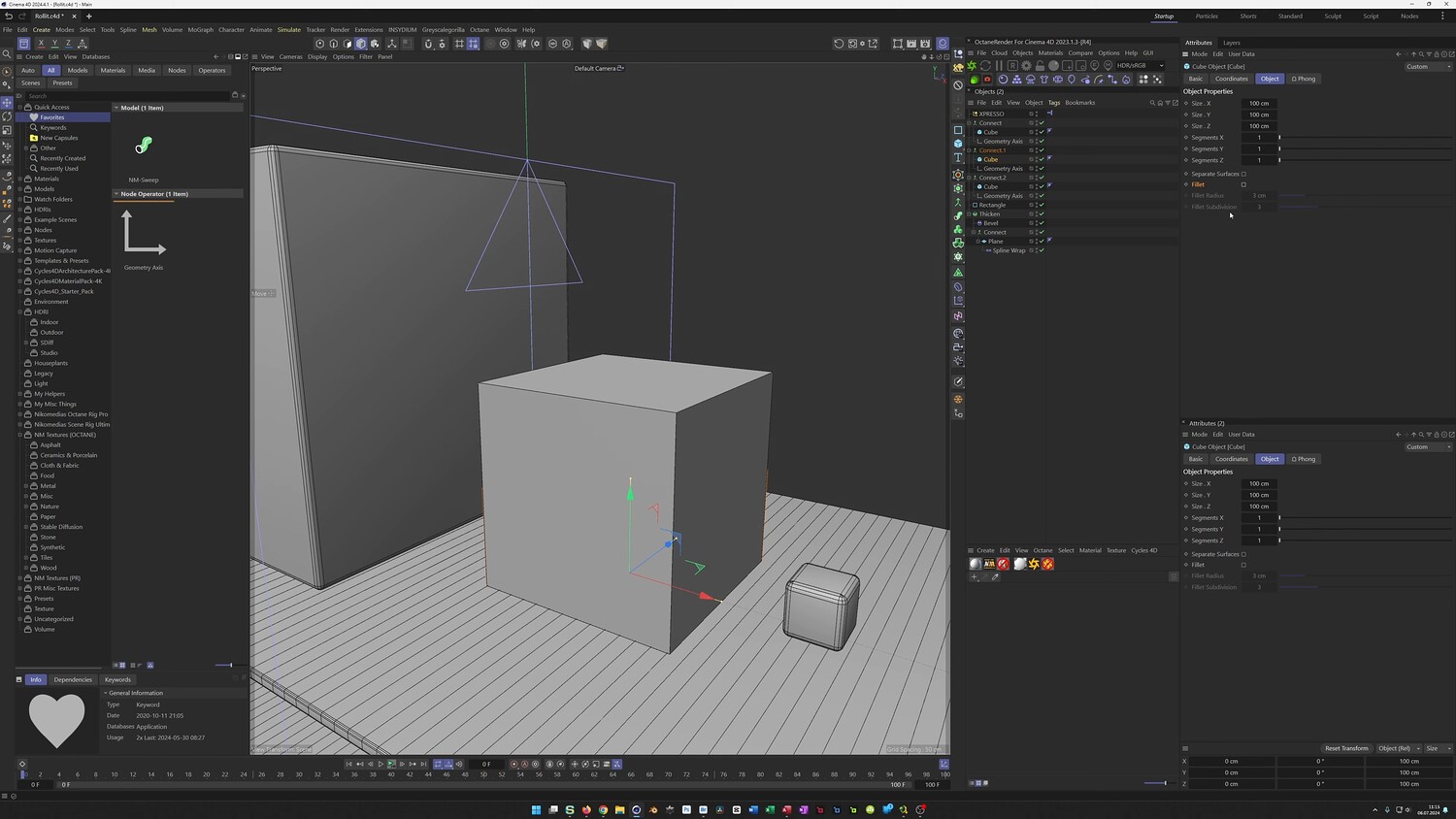
Task: Collapse the General Information section
Action: point(106,693)
